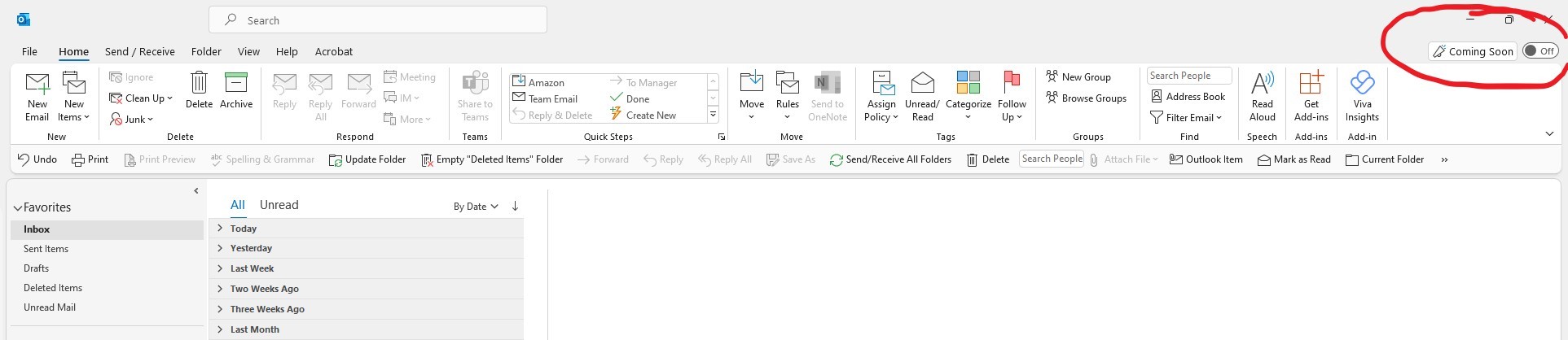Click the Unread/Read envelope icon

pos(922,82)
